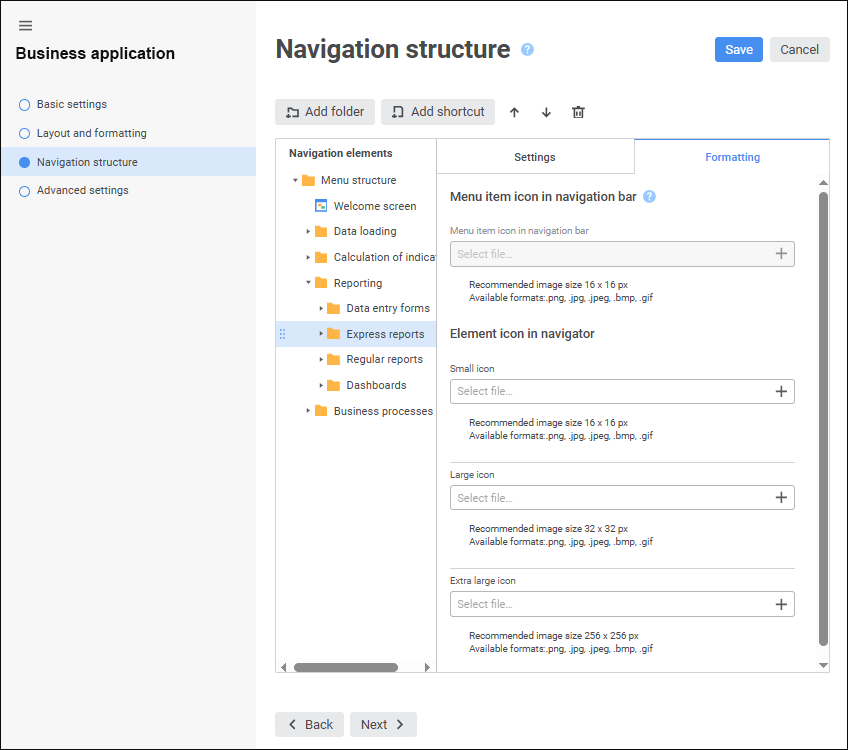The width and height of the screenshot is (848, 750).
Task: Click the move down arrow icon
Action: pyautogui.click(x=546, y=112)
